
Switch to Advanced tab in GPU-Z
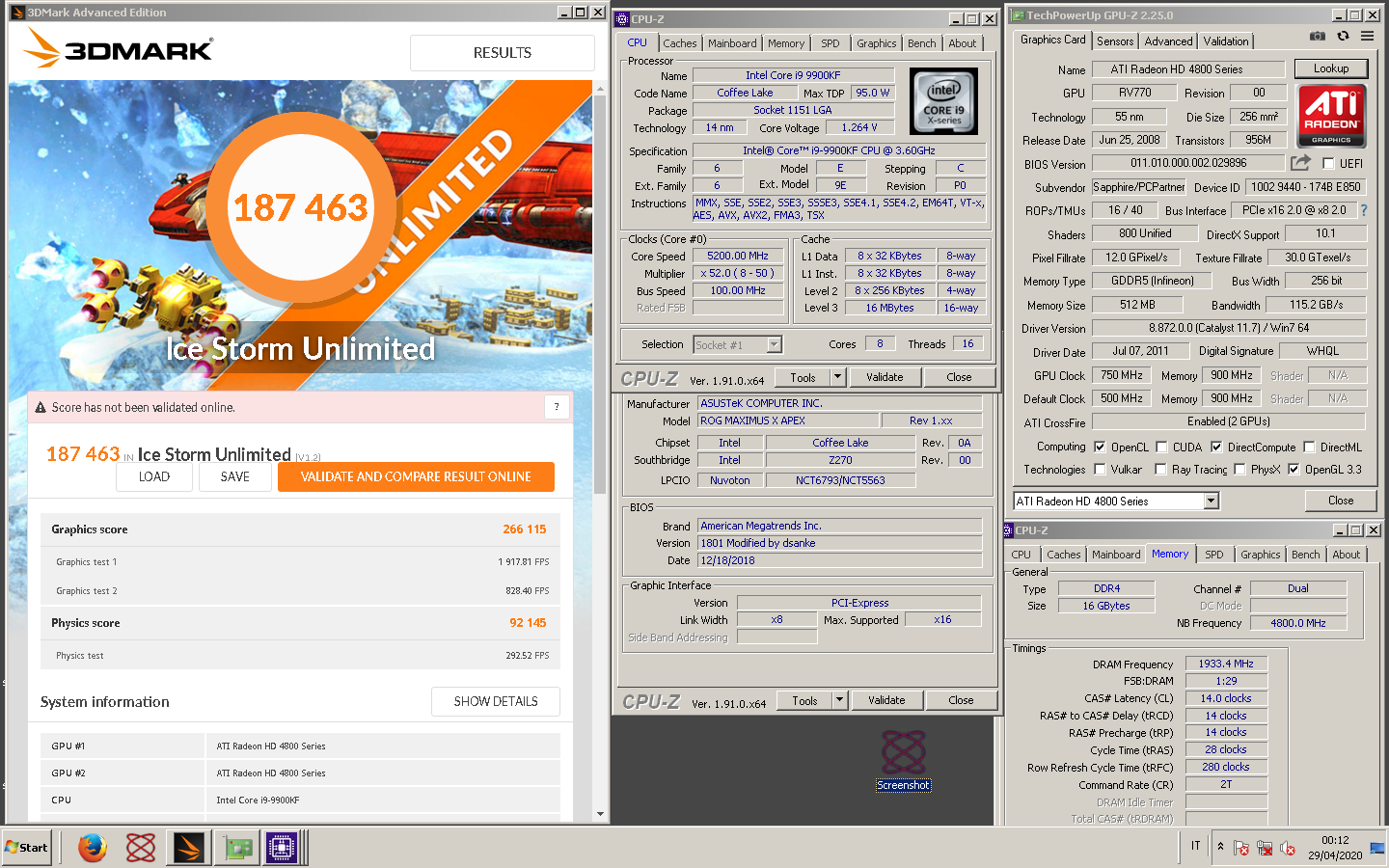pyautogui.click(x=1168, y=41)
